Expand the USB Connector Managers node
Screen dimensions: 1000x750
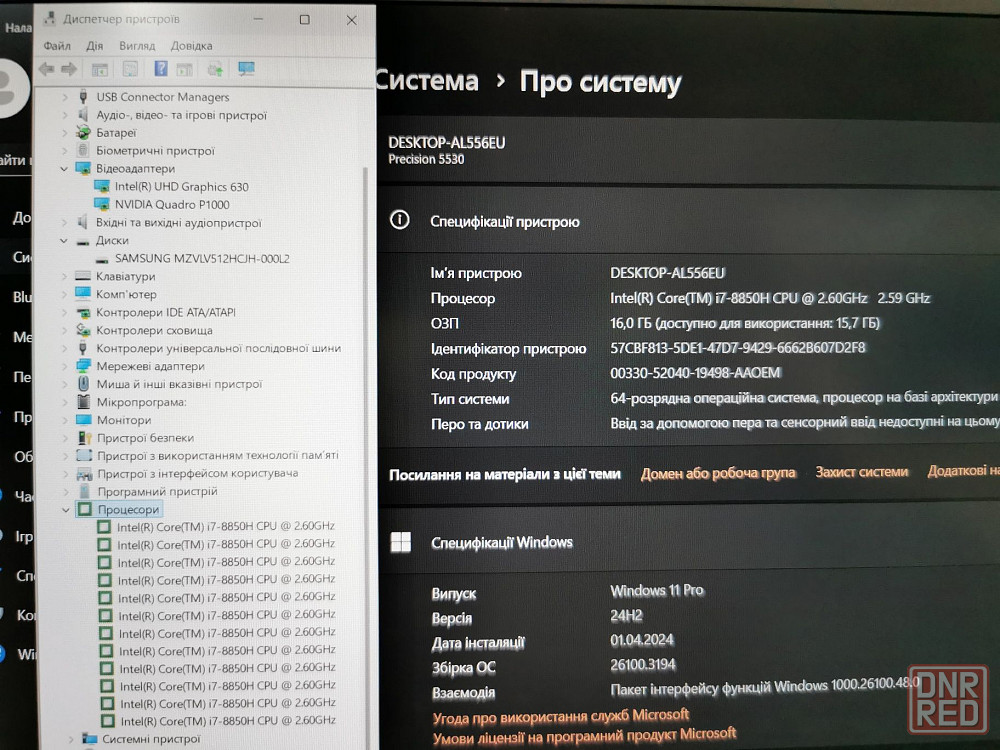(x=64, y=97)
